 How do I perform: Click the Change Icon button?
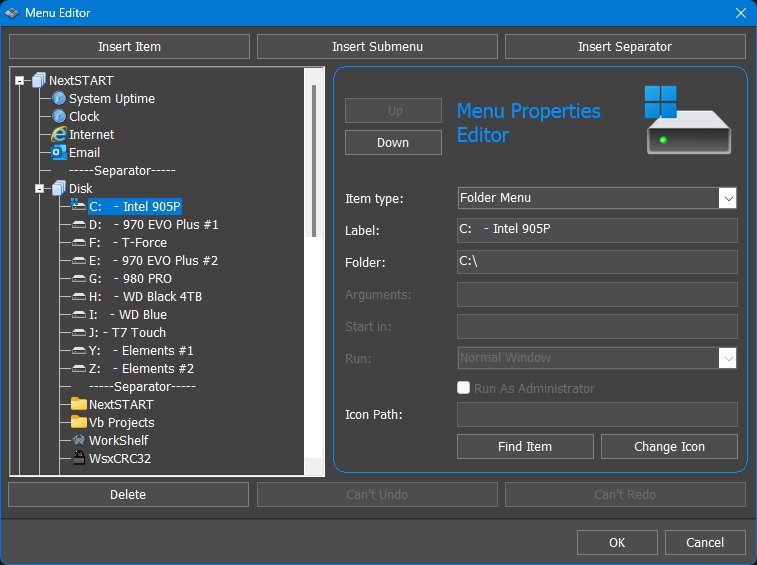tap(669, 447)
